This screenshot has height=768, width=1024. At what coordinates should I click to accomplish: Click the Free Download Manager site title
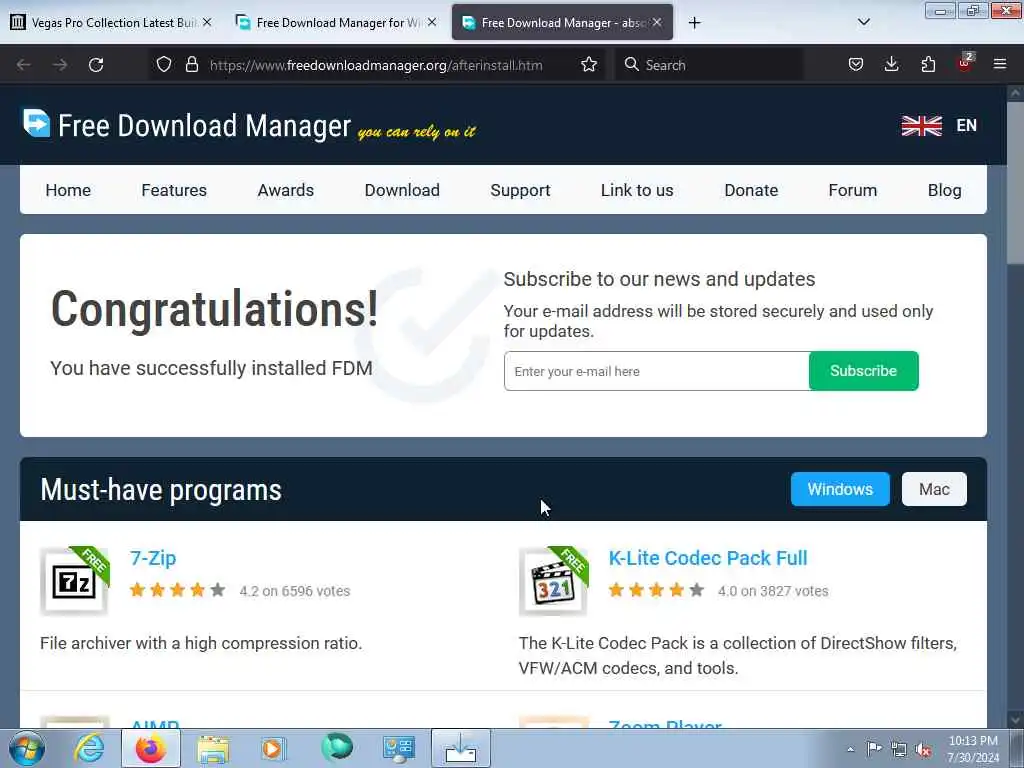[204, 125]
